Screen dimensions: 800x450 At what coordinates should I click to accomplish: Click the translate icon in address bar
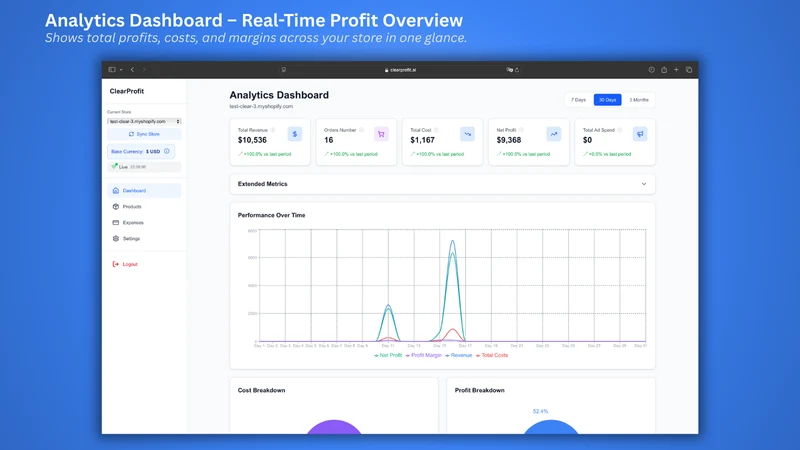point(509,70)
